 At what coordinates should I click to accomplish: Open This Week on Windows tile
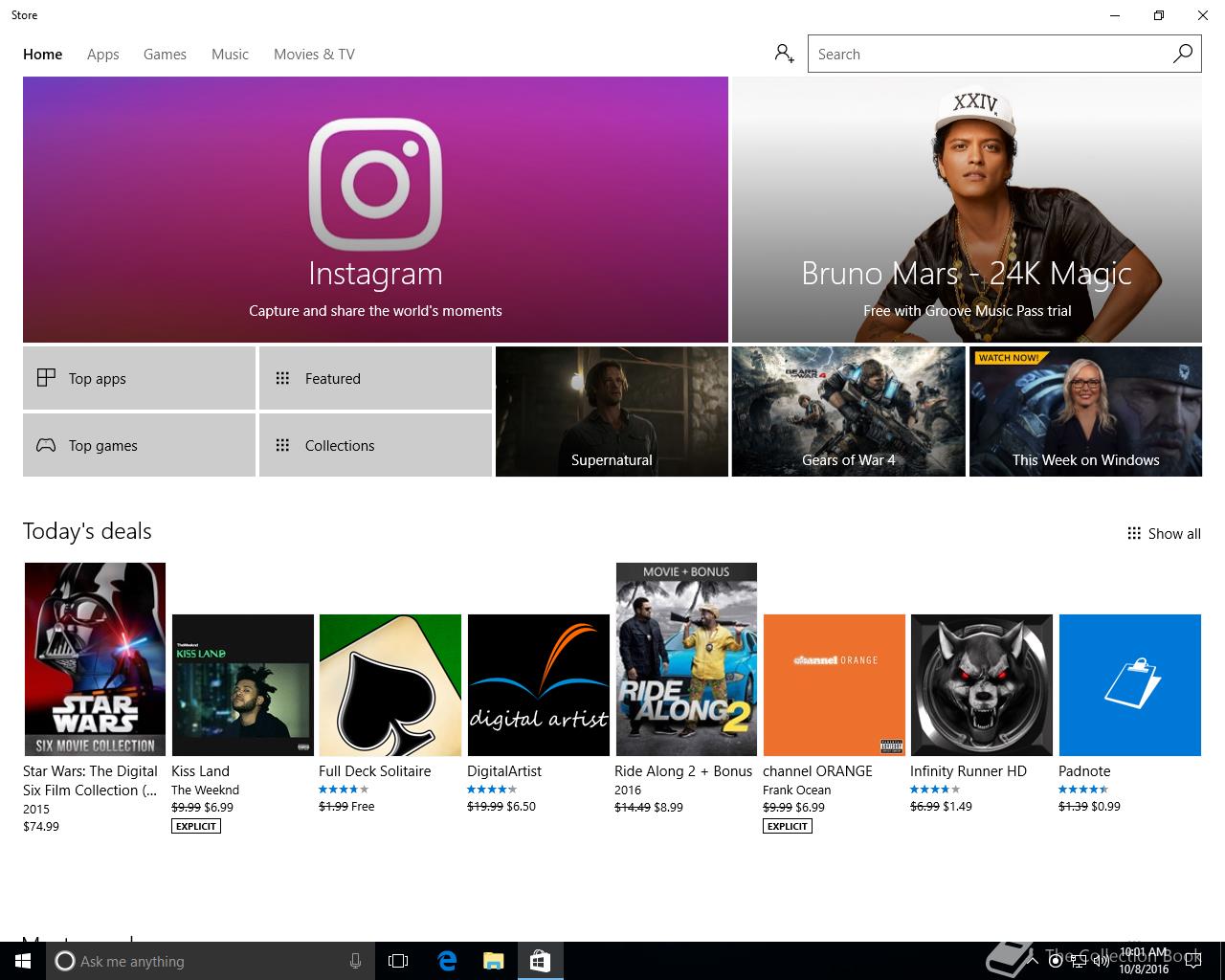point(1085,412)
